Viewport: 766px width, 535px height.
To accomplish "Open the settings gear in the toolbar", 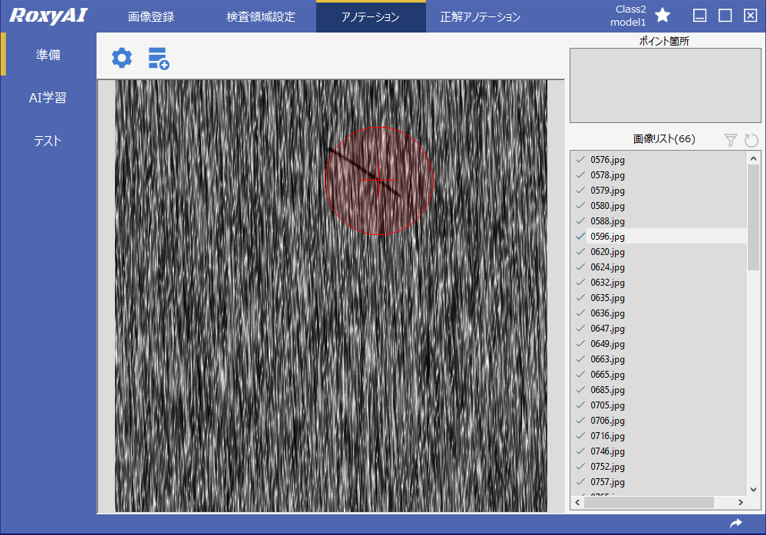I will 121,58.
